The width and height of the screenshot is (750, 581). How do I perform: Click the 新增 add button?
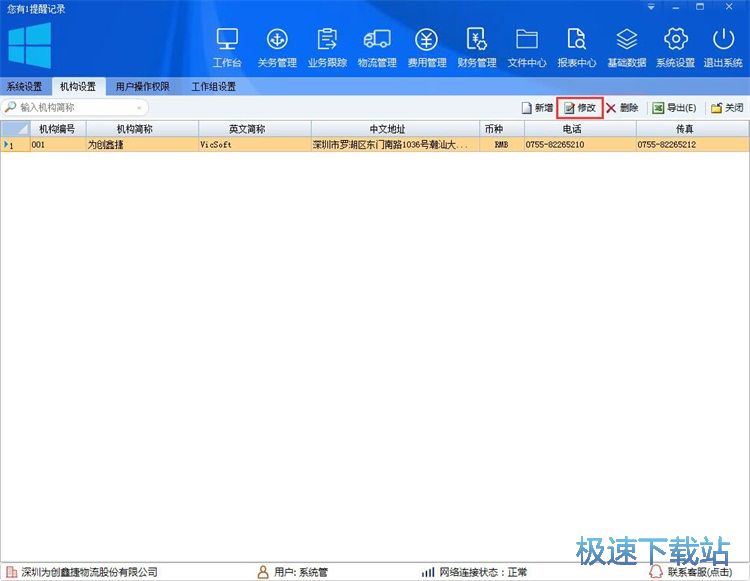(x=537, y=108)
